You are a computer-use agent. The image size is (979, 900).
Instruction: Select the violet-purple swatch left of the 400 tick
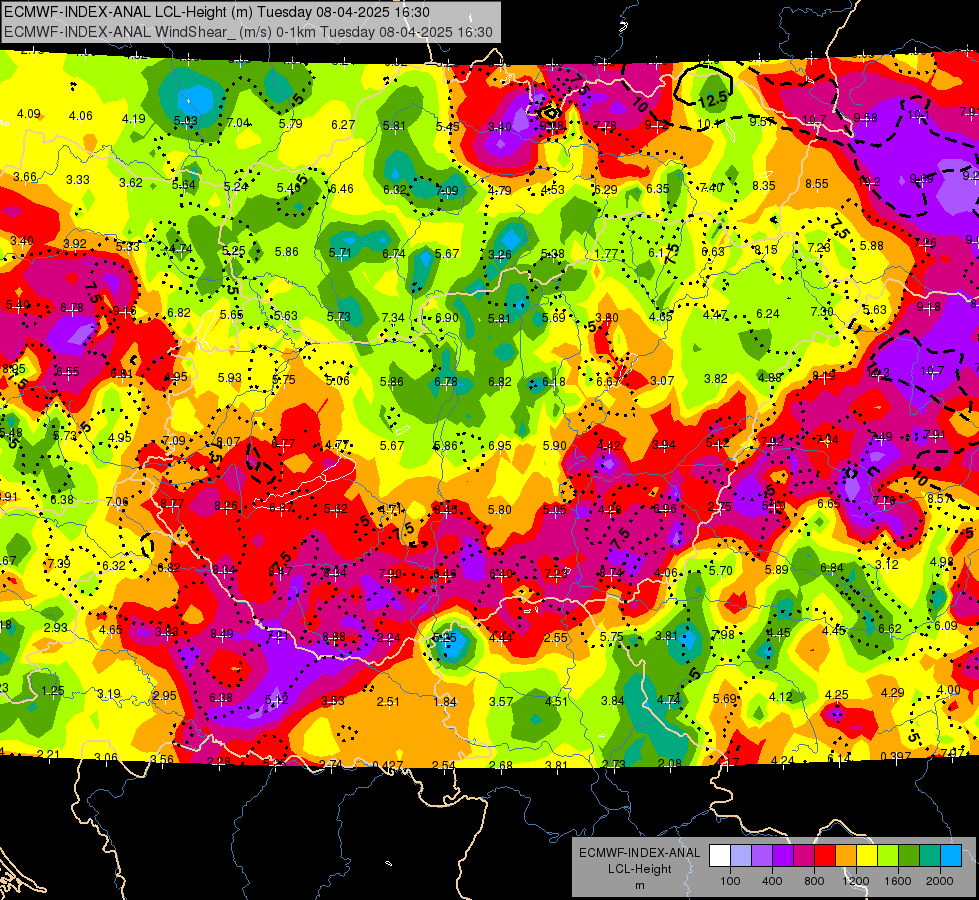(x=762, y=856)
